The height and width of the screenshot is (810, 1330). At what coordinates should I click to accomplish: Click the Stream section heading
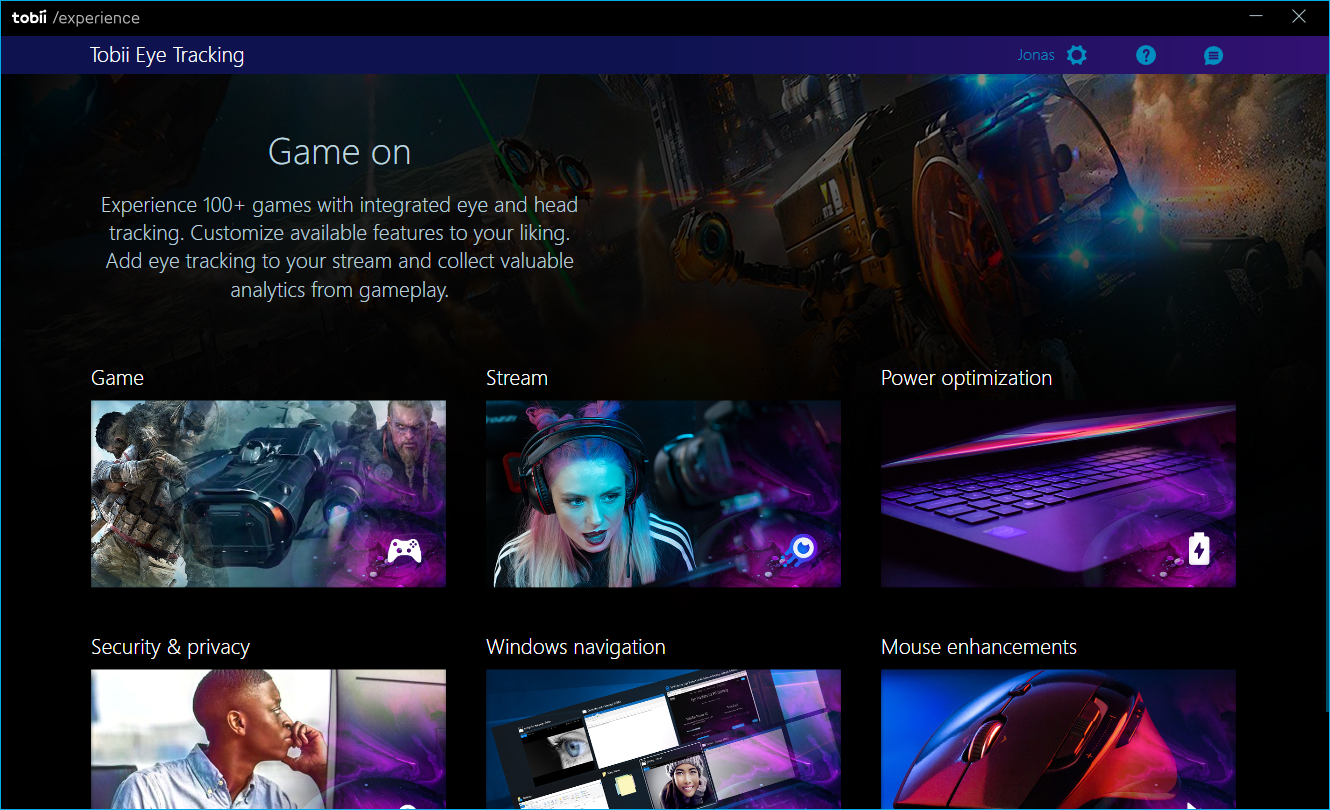517,378
